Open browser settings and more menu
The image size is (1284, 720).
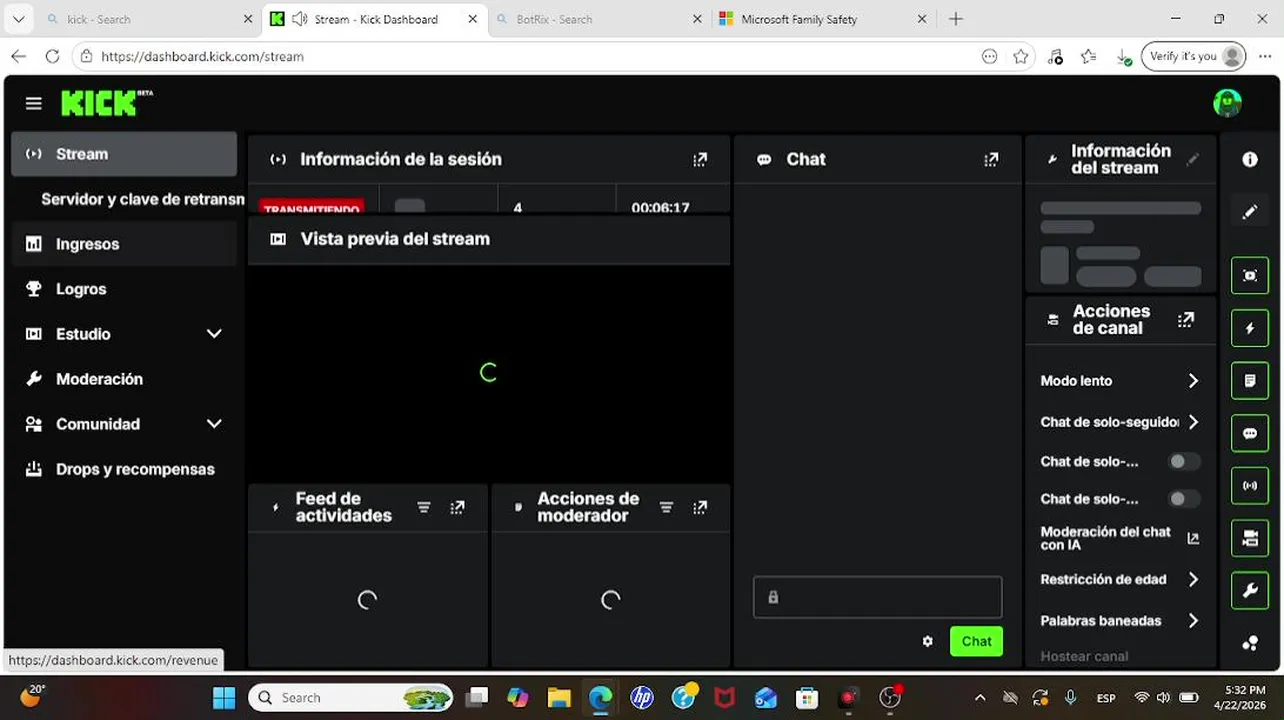pos(1265,57)
